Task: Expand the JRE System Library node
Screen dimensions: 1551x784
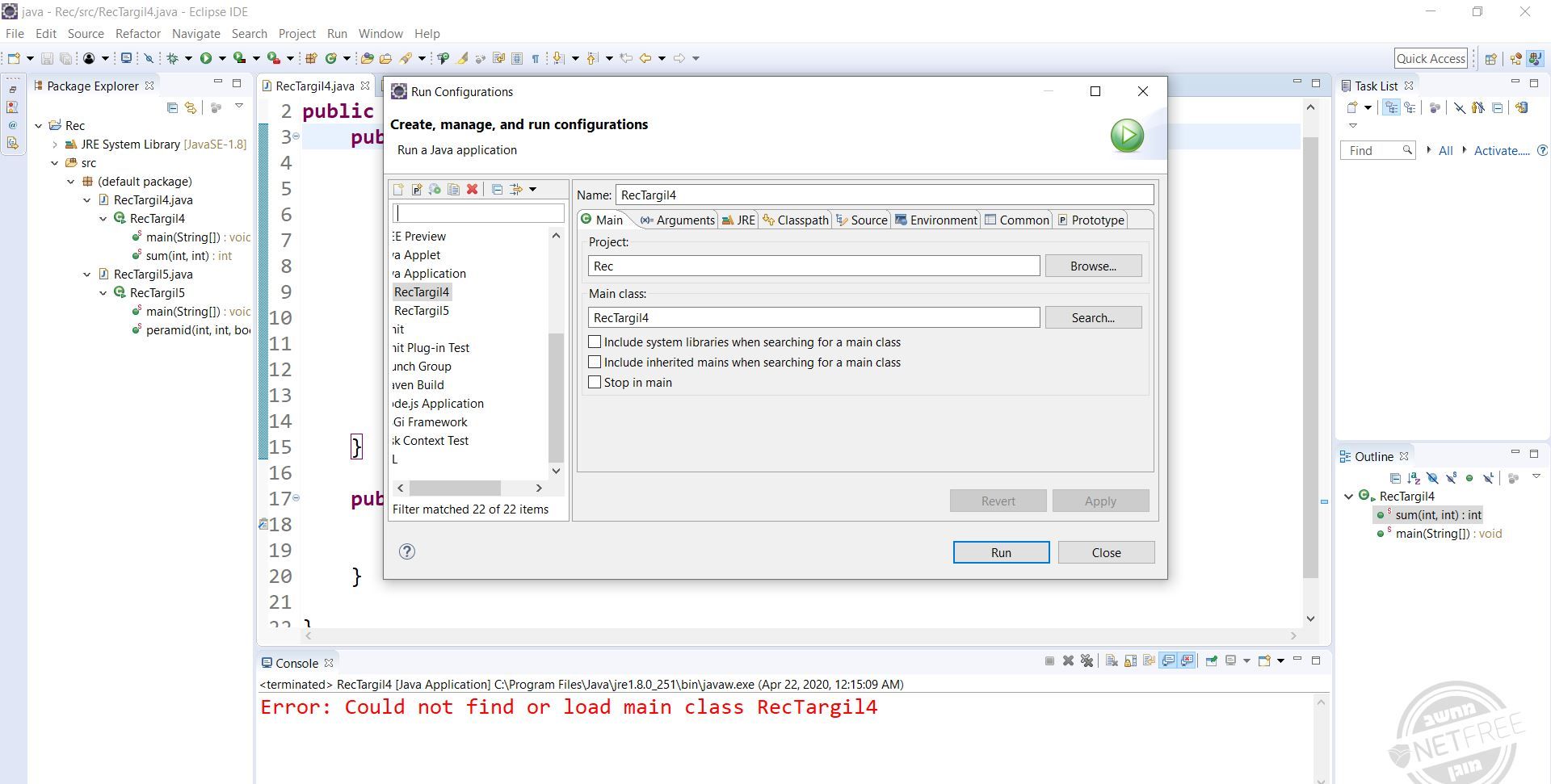Action: click(x=54, y=145)
